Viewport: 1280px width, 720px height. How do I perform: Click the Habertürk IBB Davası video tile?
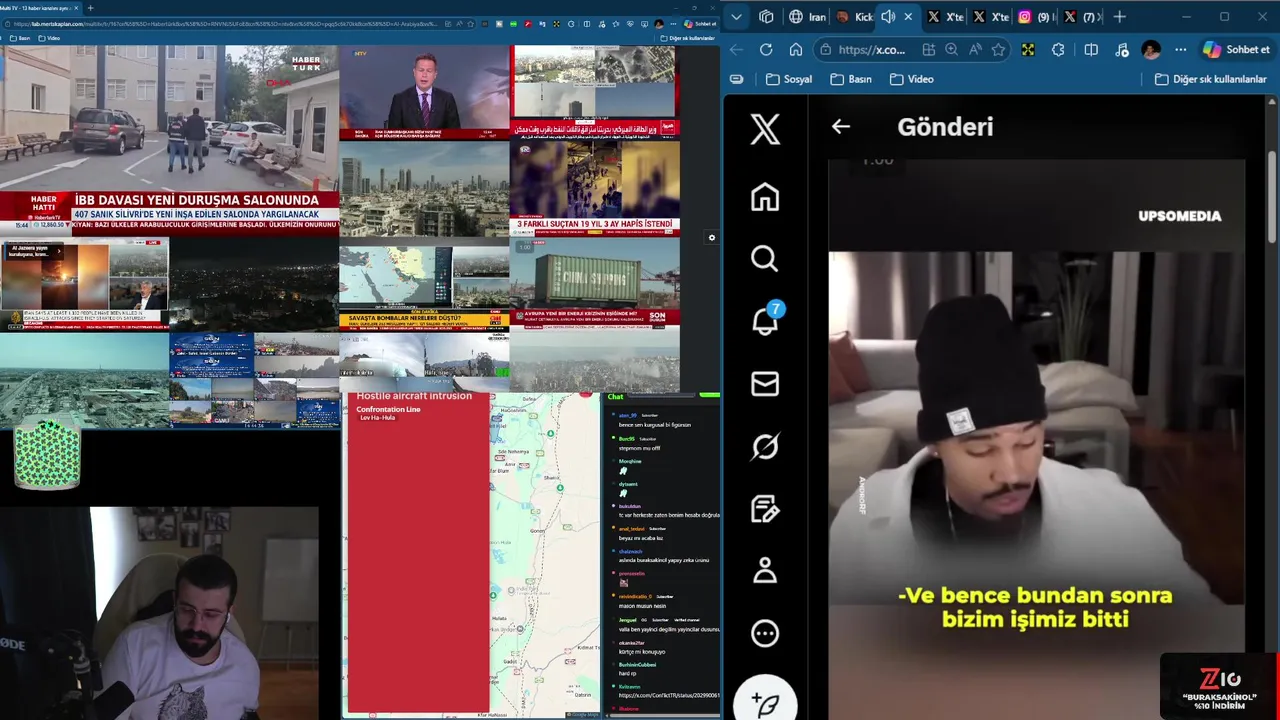pyautogui.click(x=170, y=141)
